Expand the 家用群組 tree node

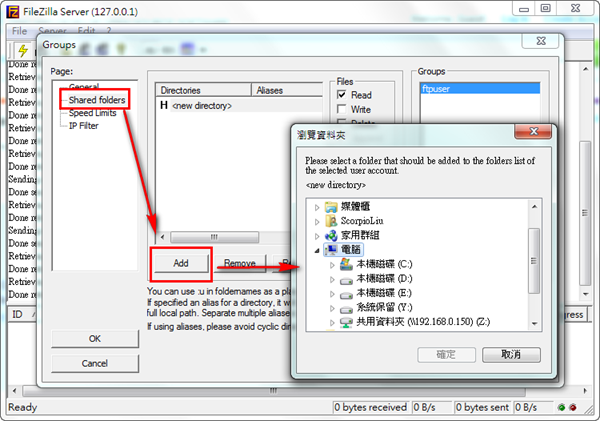click(x=317, y=236)
